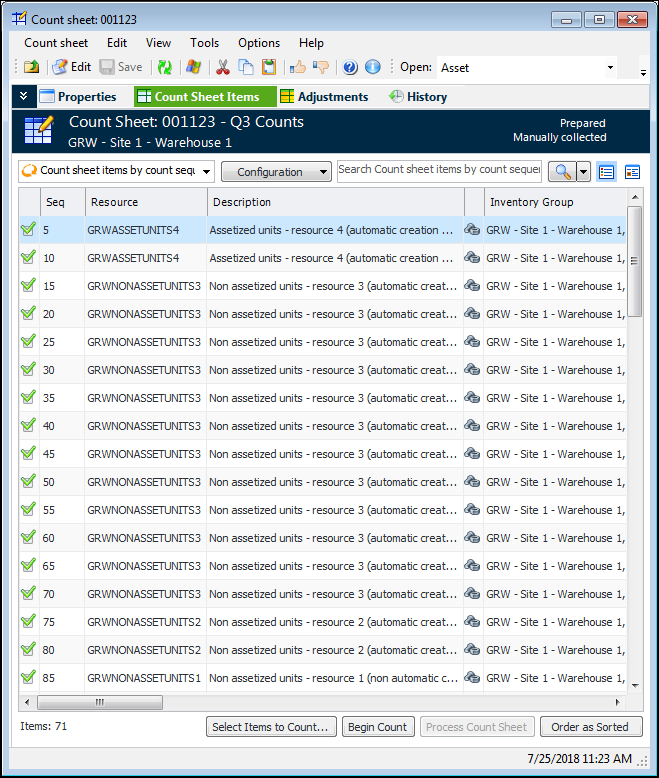Switch to the Adjustments tab
659x778 pixels.
click(x=323, y=97)
